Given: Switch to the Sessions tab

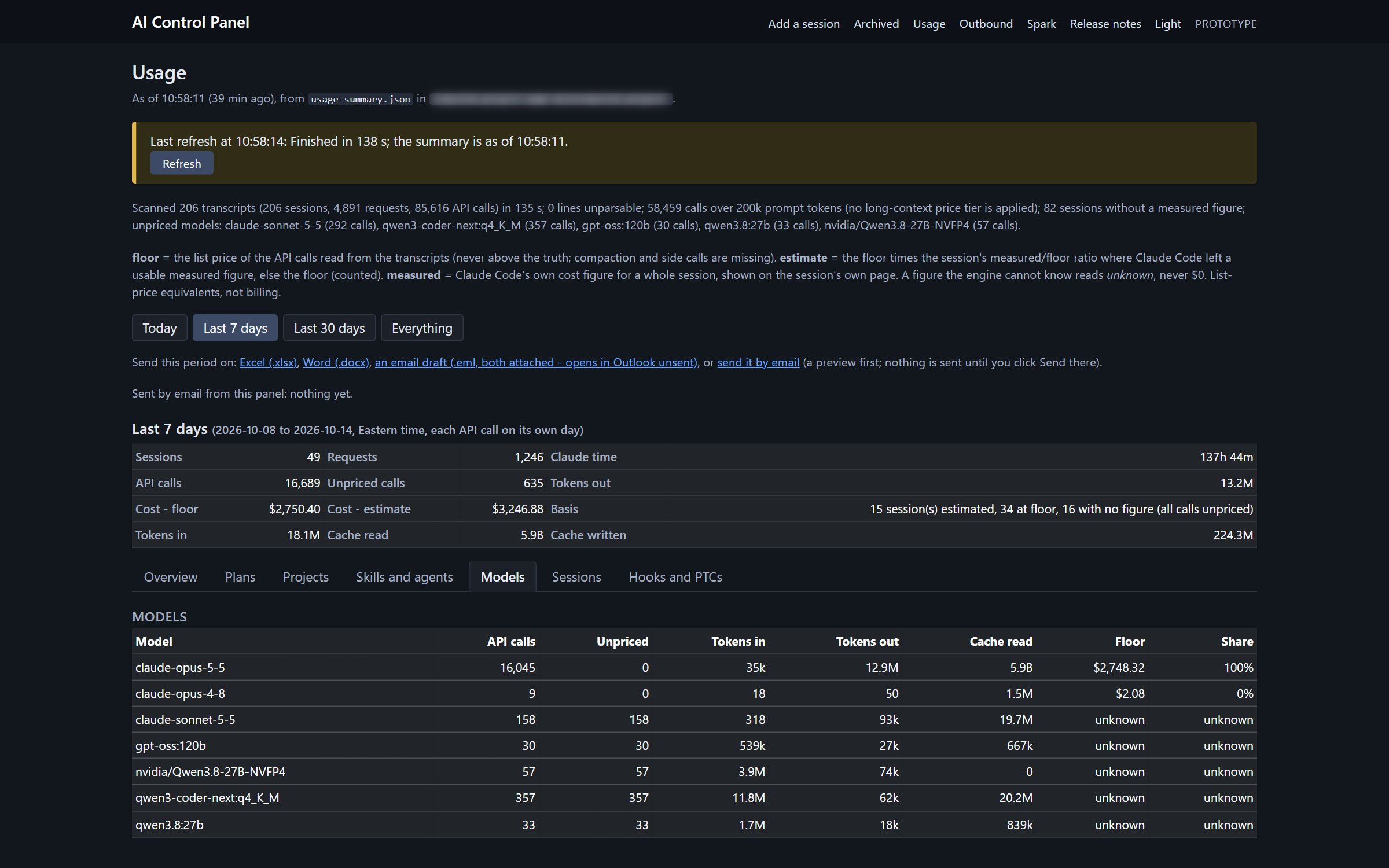Looking at the screenshot, I should [x=576, y=577].
